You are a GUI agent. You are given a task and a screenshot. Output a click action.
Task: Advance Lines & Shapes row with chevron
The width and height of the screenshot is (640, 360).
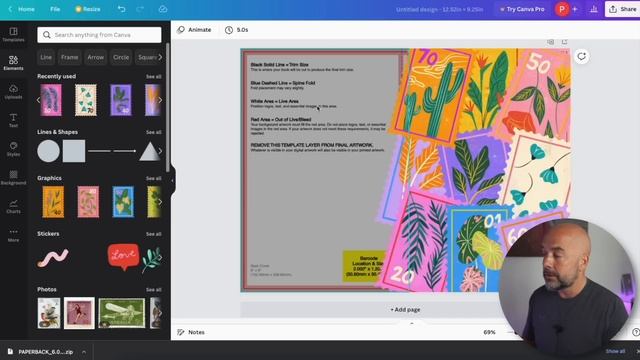click(x=160, y=151)
